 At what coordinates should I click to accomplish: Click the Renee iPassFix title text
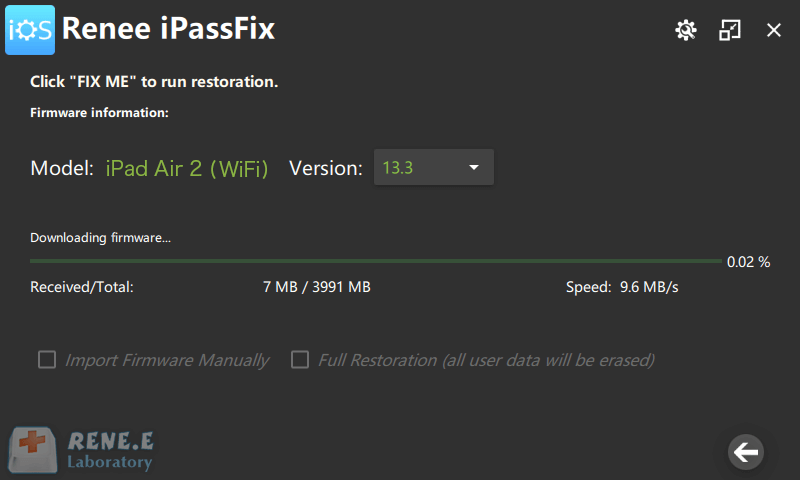(x=168, y=30)
